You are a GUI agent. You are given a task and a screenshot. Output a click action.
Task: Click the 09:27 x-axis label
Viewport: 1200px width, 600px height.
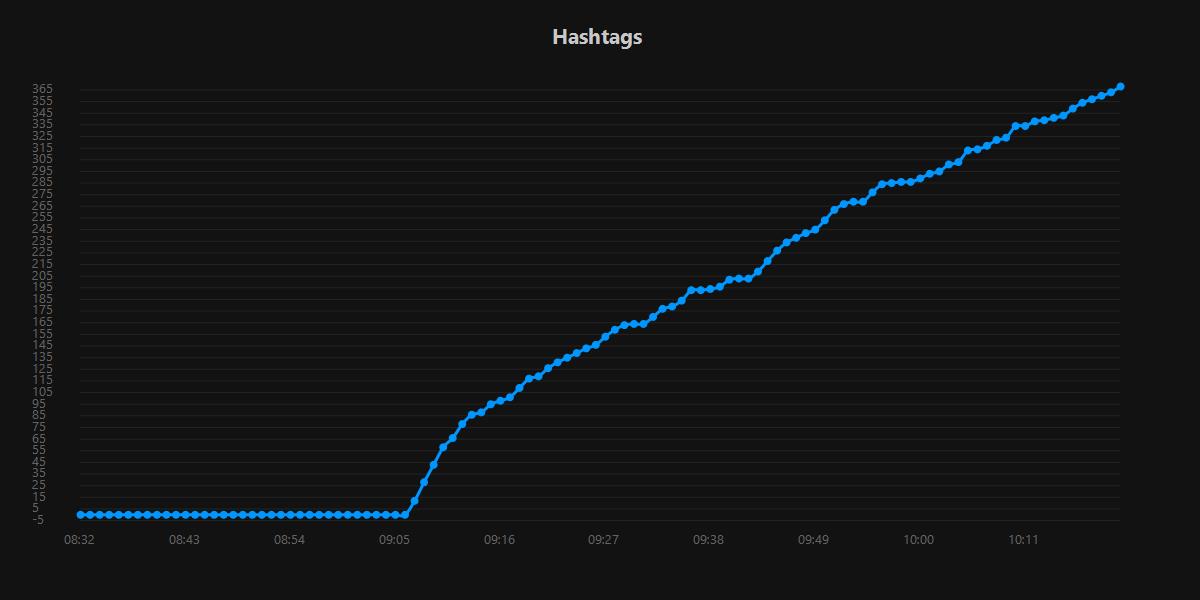click(605, 538)
